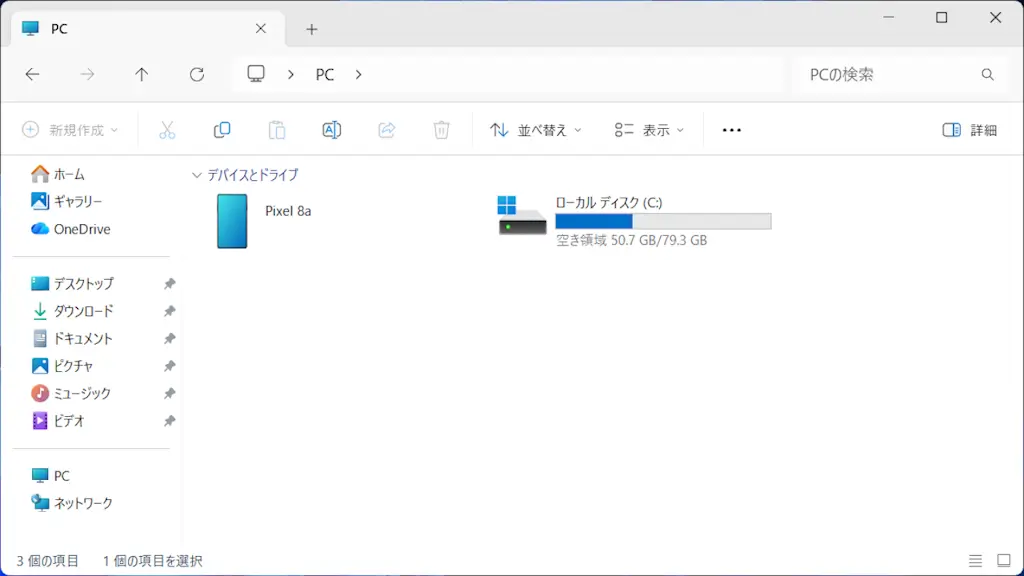1024x576 pixels.
Task: Click the 新規作成 new item button
Action: [x=69, y=129]
